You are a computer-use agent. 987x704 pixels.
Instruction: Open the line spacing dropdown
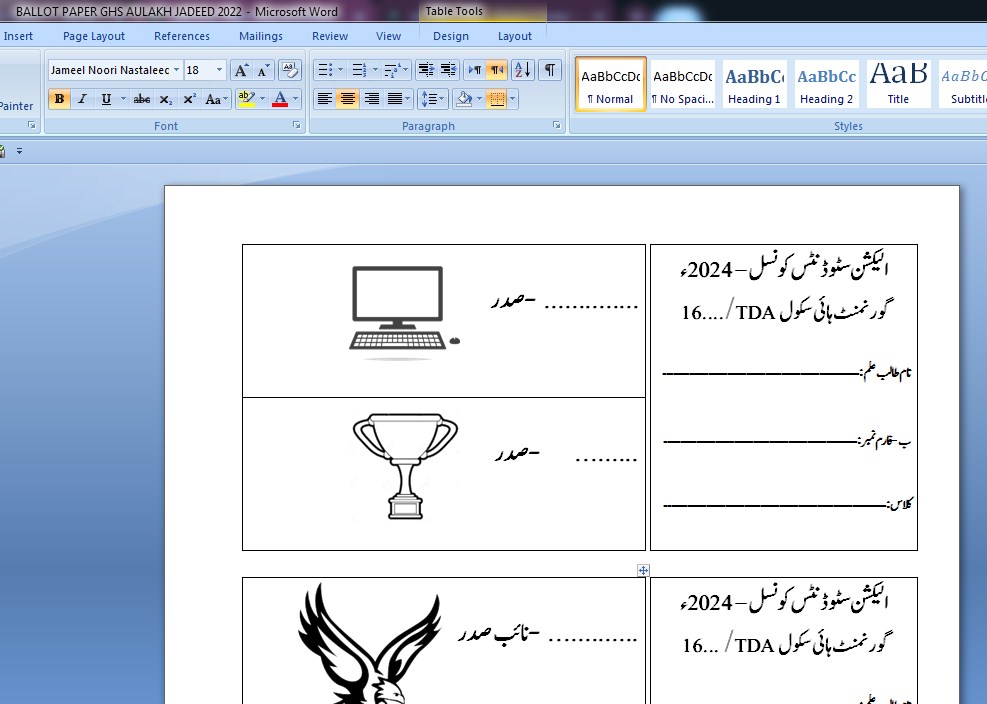[431, 99]
